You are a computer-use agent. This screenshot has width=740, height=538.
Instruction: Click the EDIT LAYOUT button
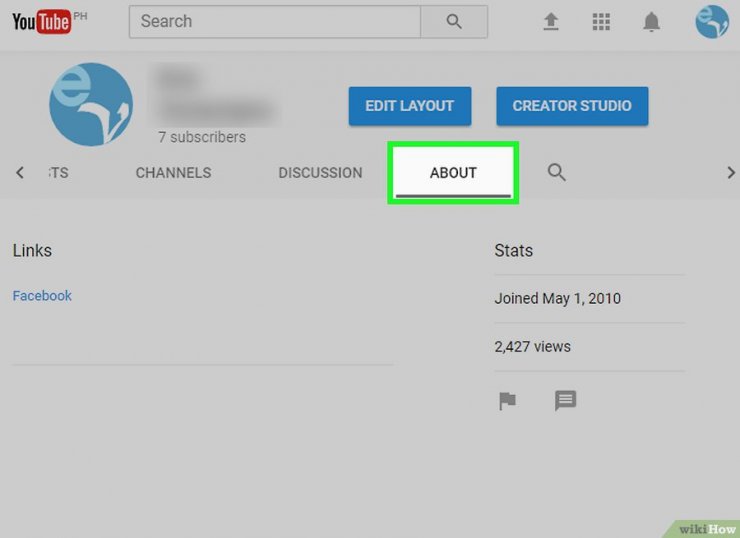409,106
